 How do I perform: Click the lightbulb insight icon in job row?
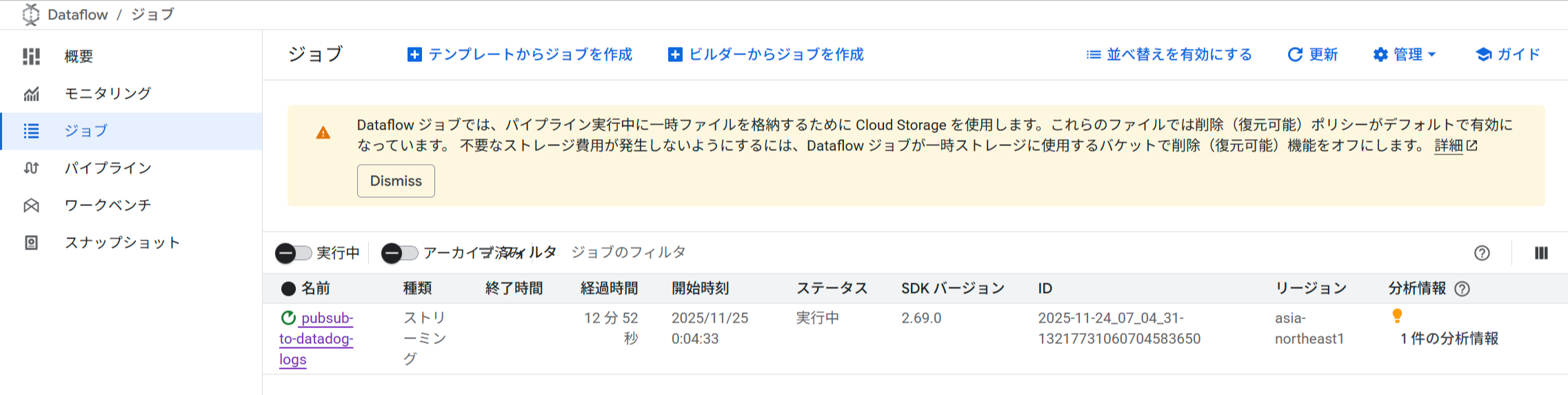coord(1397,316)
